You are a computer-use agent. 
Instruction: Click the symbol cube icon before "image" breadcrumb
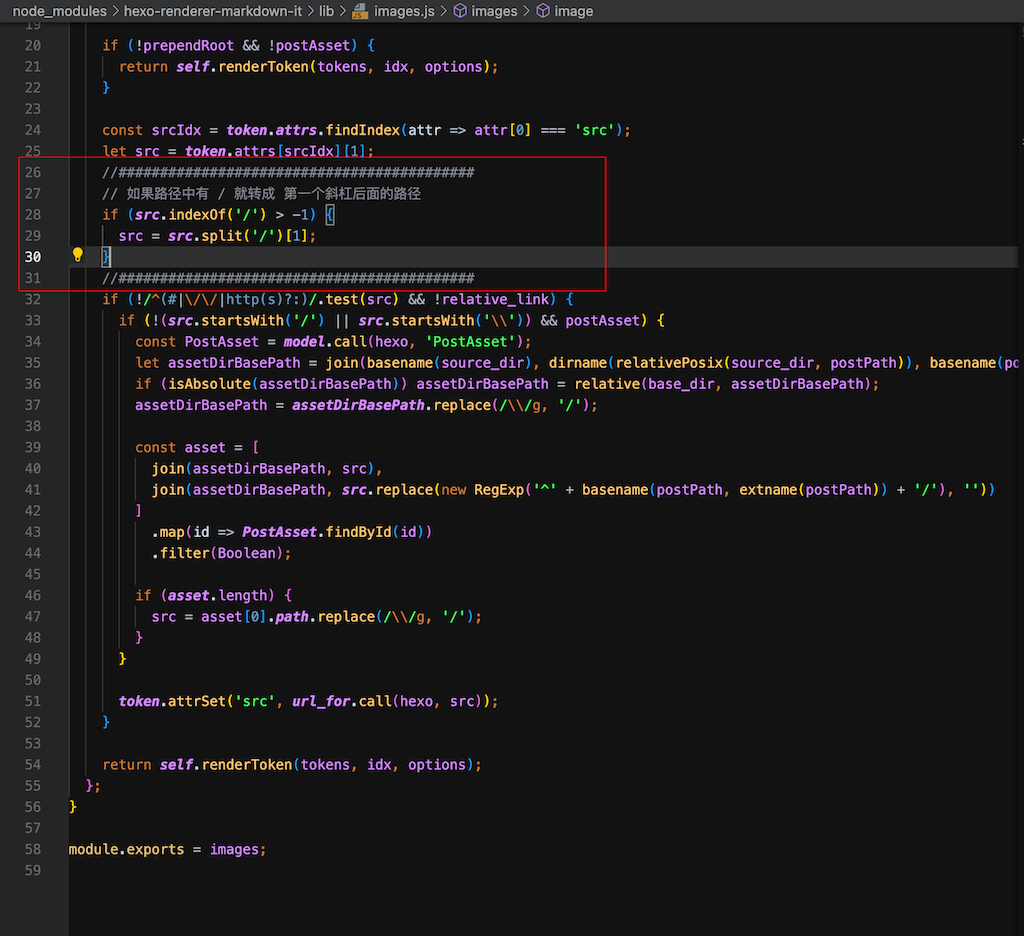pos(541,12)
